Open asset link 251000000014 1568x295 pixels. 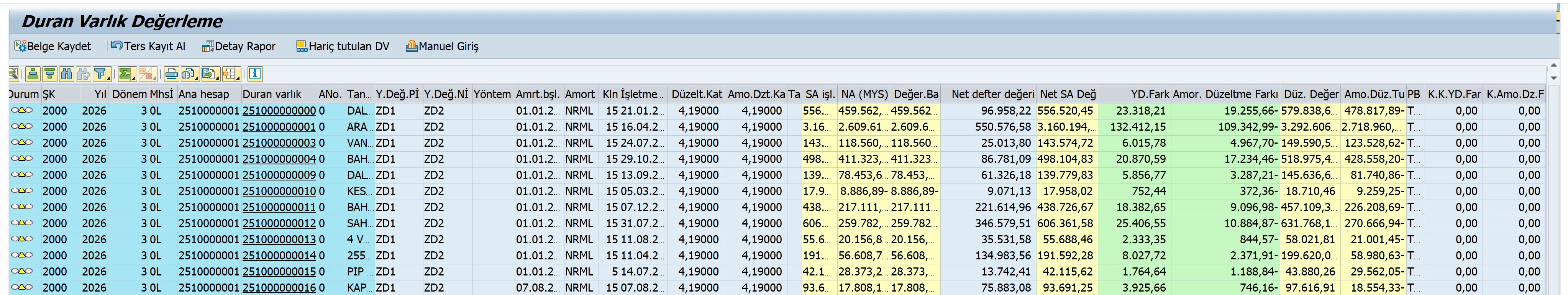(x=279, y=256)
